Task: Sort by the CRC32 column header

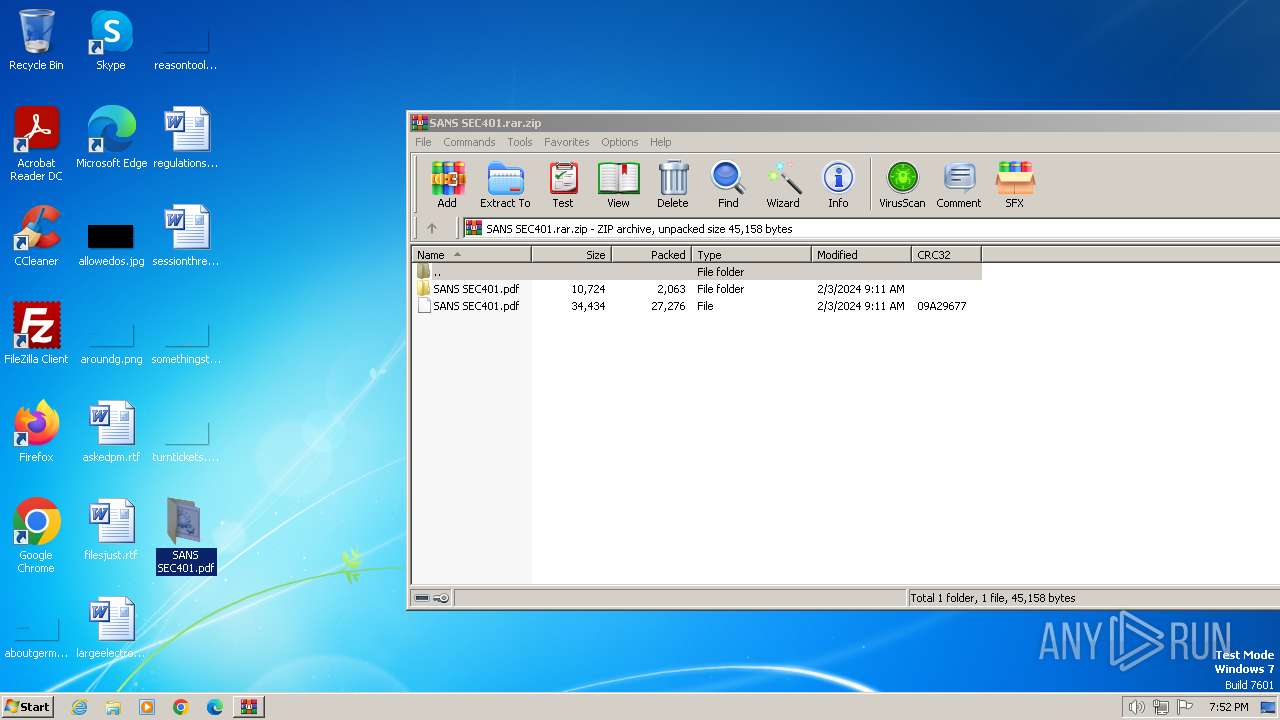Action: (x=946, y=255)
